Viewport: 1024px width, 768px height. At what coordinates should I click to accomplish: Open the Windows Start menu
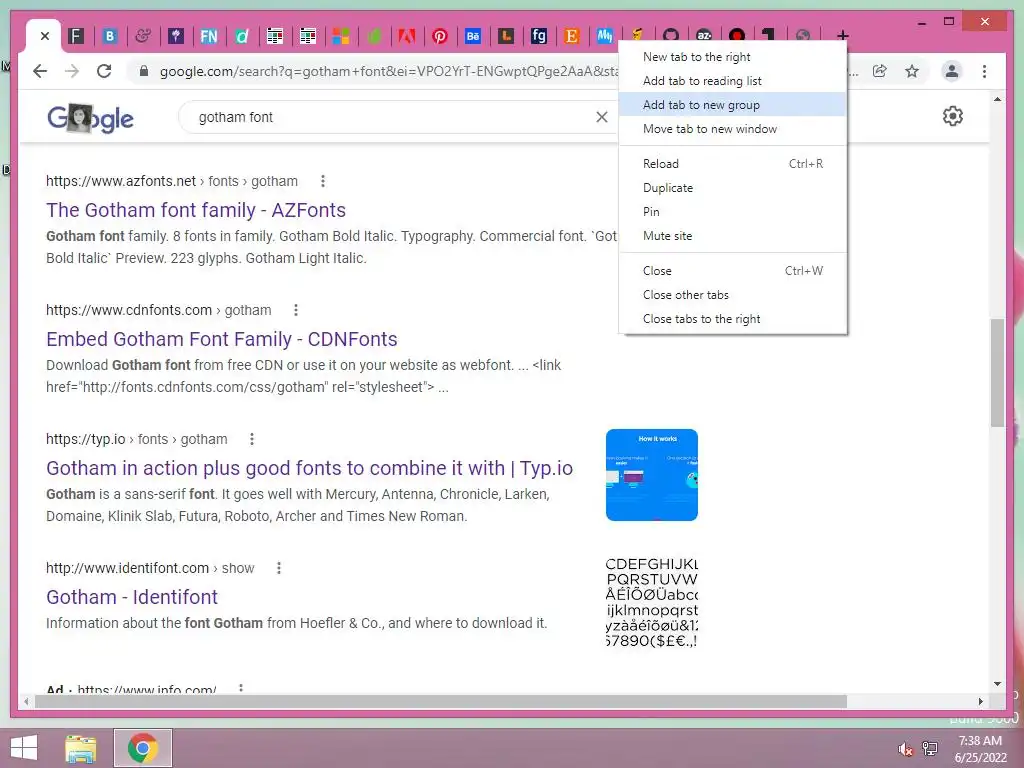pos(24,748)
